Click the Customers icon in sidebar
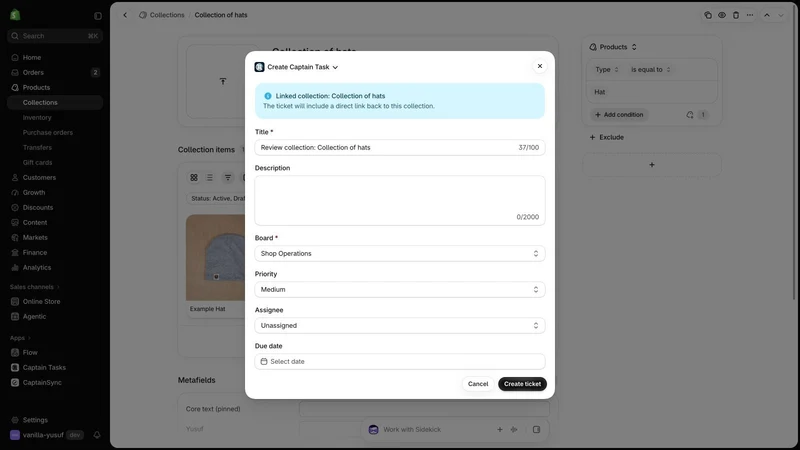This screenshot has width=800, height=450. 15,178
